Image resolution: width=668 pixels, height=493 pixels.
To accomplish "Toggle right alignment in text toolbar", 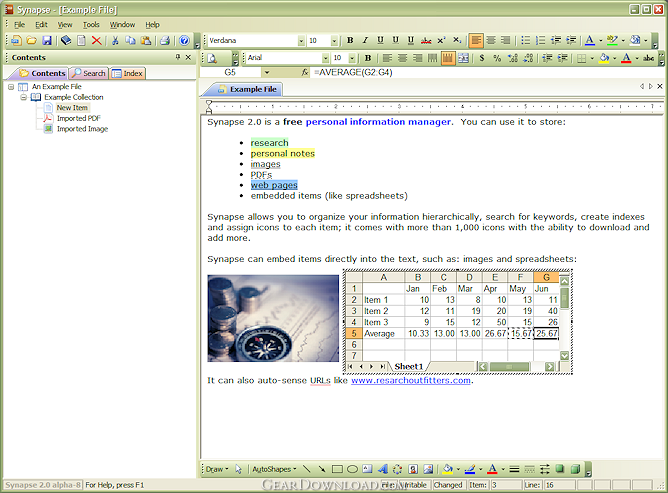I will click(506, 40).
